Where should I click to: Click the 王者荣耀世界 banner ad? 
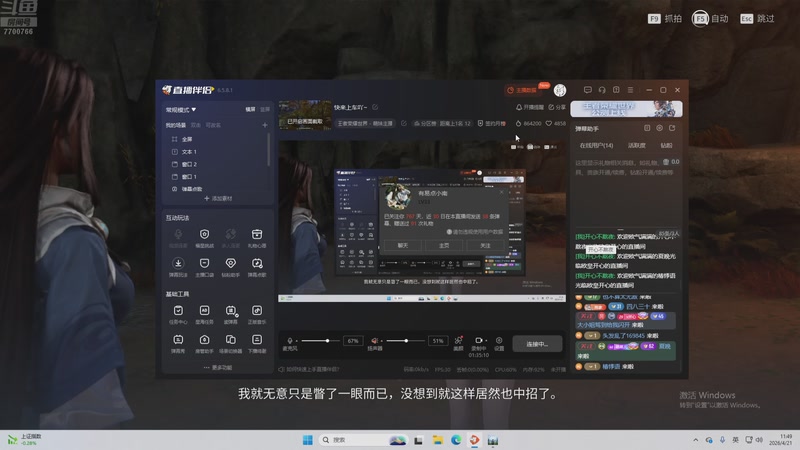coord(627,109)
